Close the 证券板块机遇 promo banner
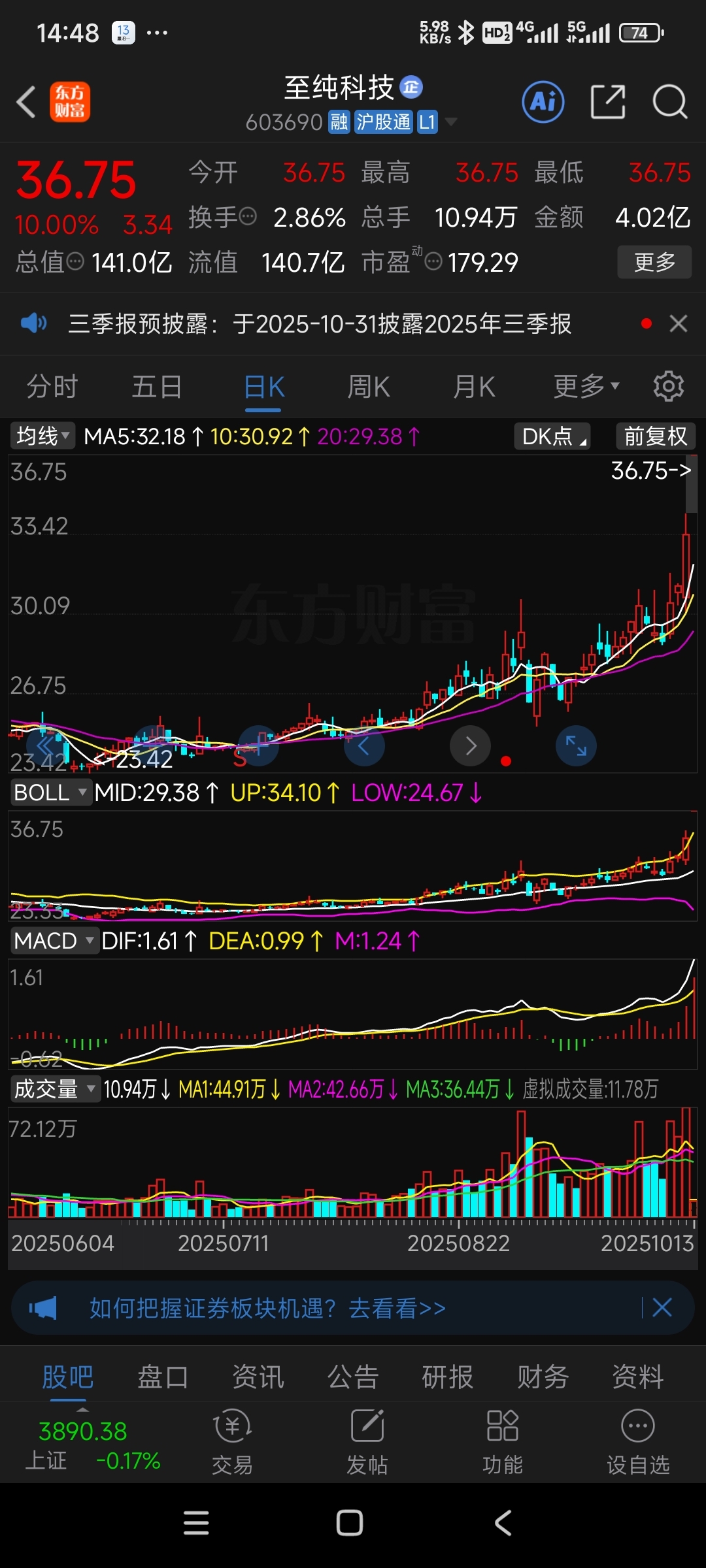Image resolution: width=706 pixels, height=1568 pixels. coord(662,1307)
